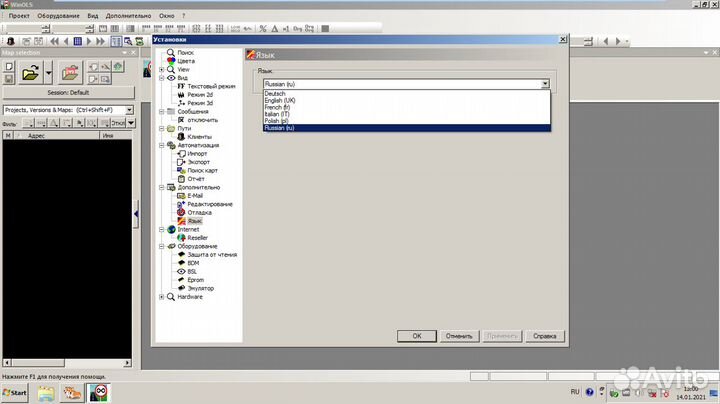Collapse the Автоматизация tree node

click(x=162, y=145)
